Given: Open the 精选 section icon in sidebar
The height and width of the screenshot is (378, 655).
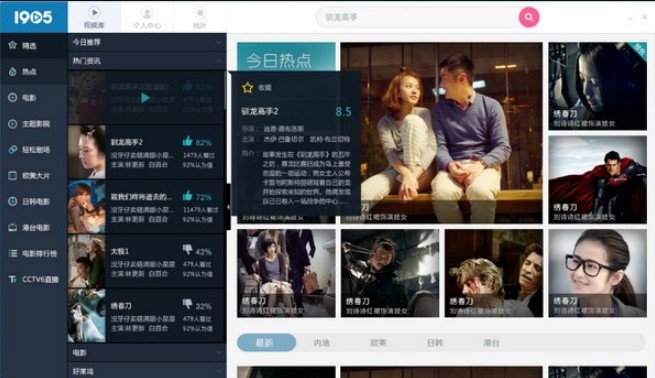Looking at the screenshot, I should point(13,45).
